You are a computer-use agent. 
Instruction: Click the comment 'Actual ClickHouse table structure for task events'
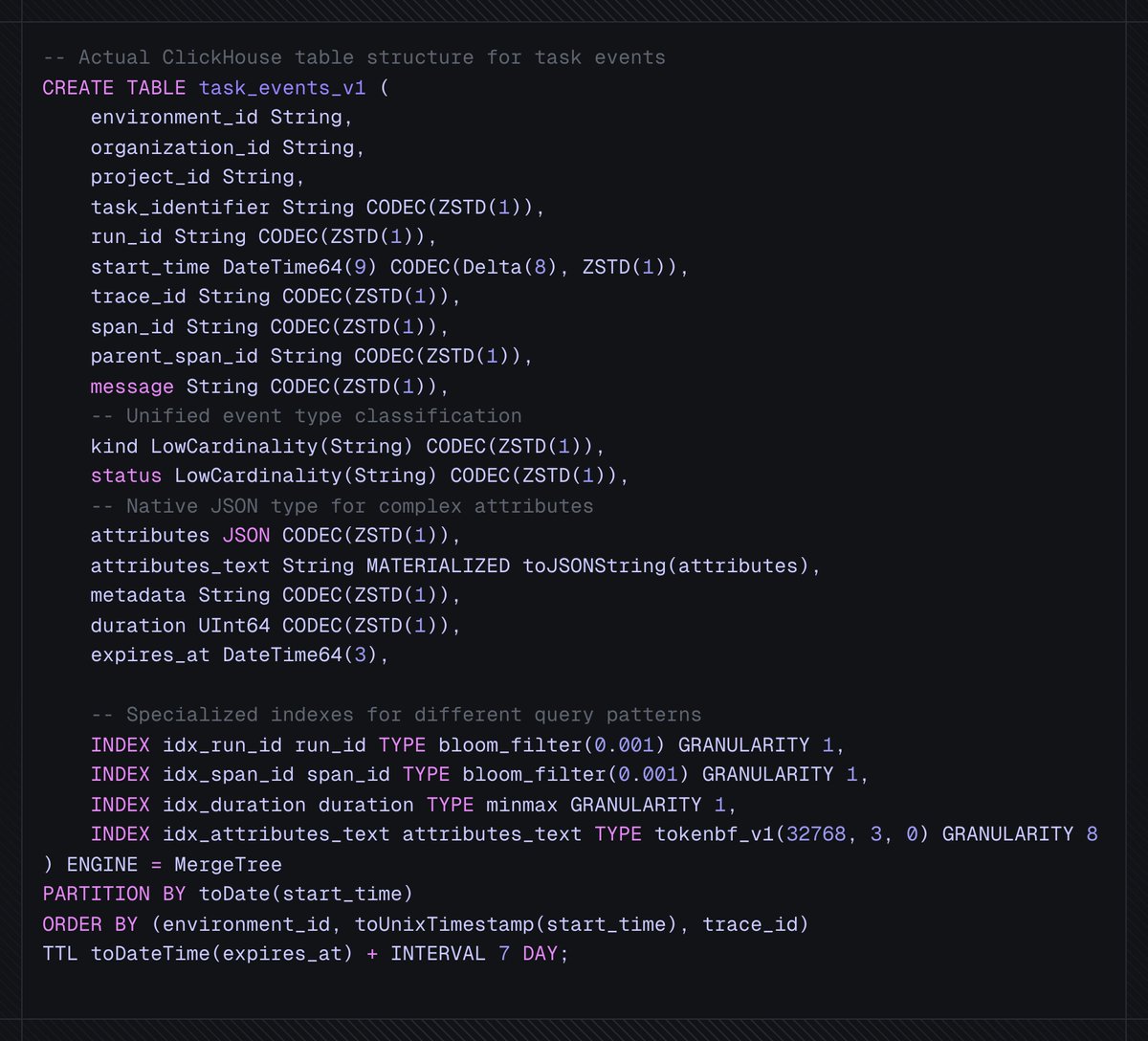point(354,57)
